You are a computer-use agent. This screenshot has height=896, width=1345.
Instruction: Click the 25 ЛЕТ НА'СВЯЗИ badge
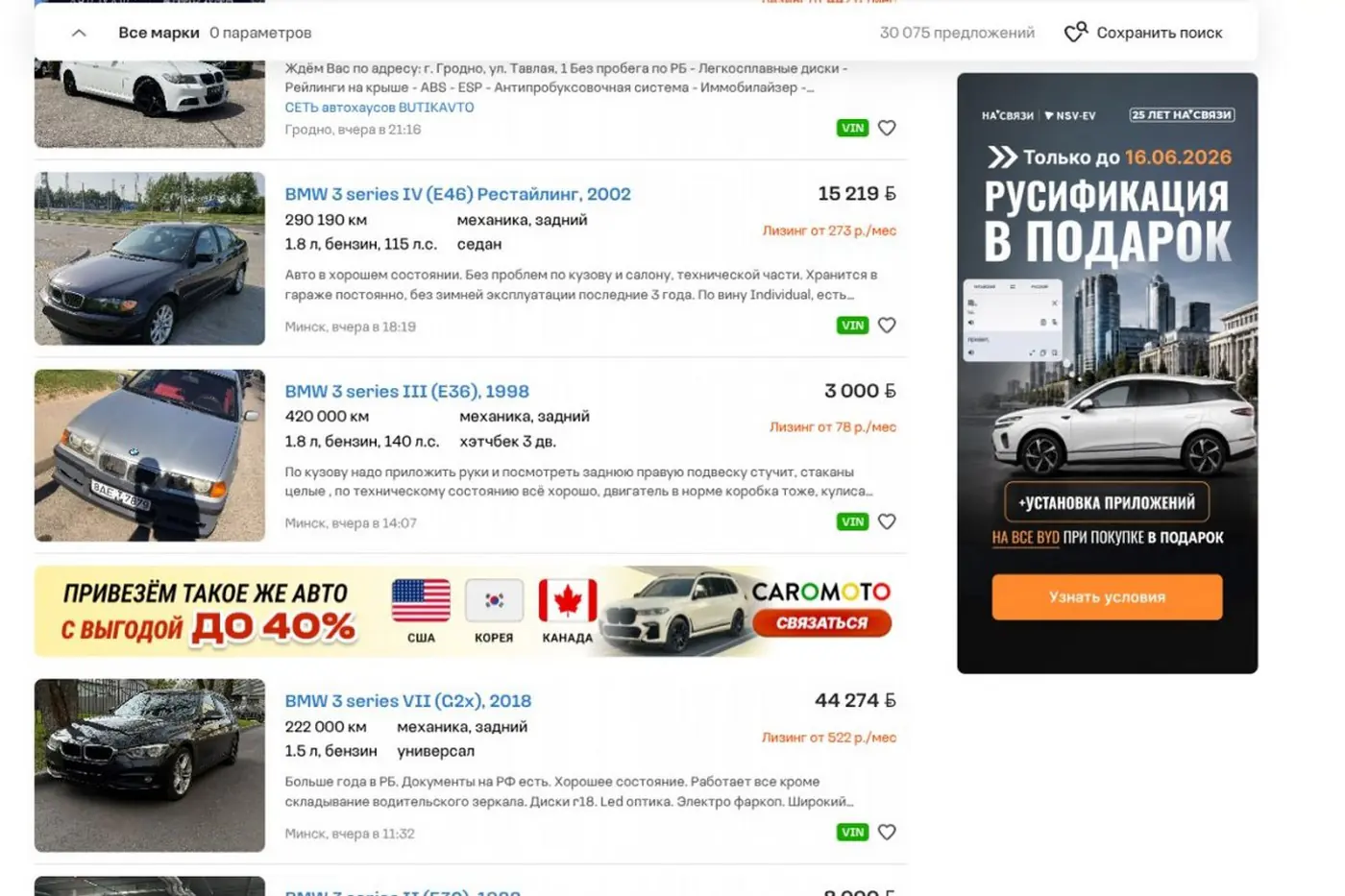click(1182, 115)
